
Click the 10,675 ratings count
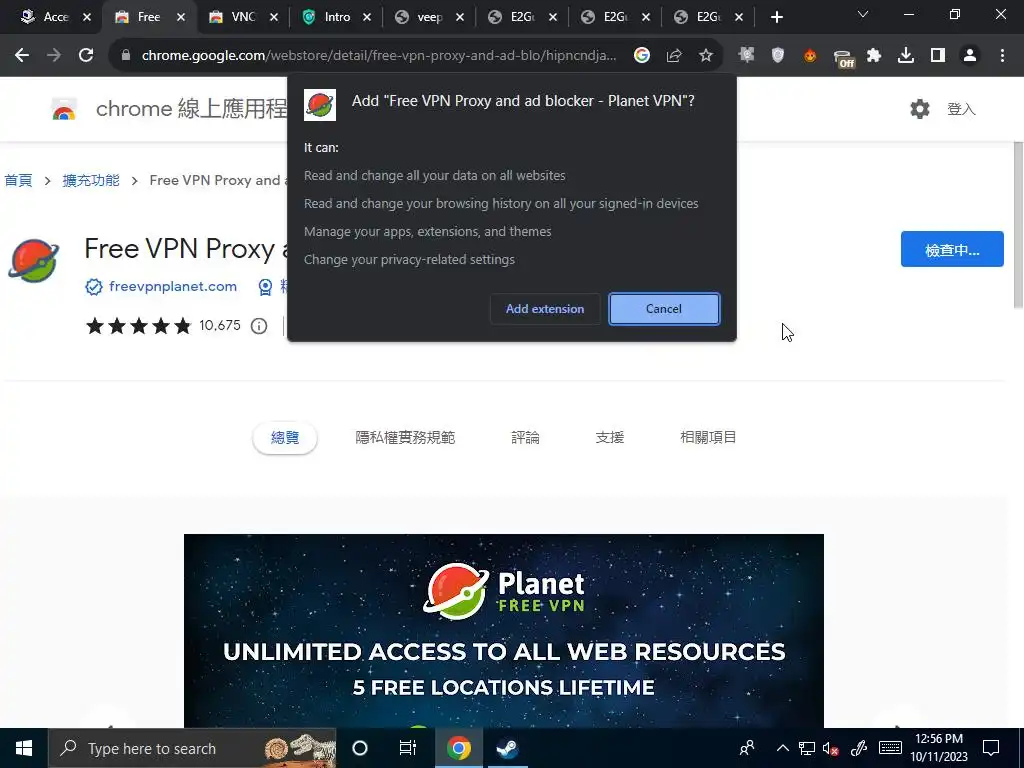[x=220, y=325]
